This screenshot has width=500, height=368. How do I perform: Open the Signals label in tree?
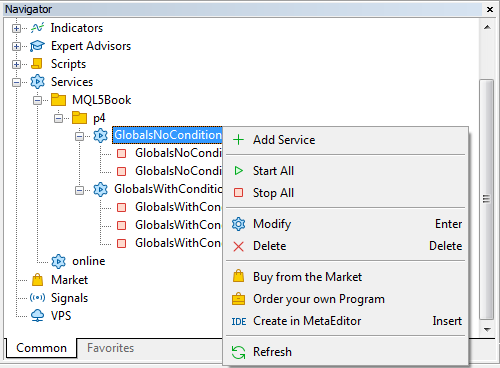[x=69, y=298]
